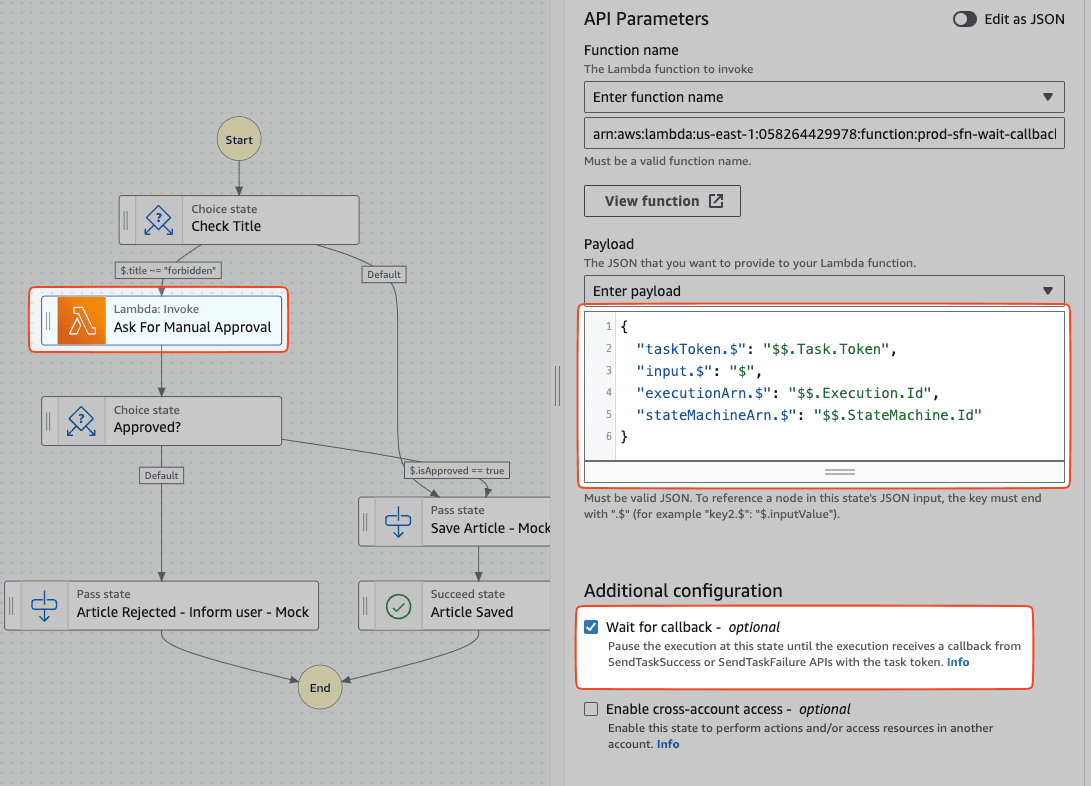Open the Info link beside Wait for callback

(x=958, y=661)
